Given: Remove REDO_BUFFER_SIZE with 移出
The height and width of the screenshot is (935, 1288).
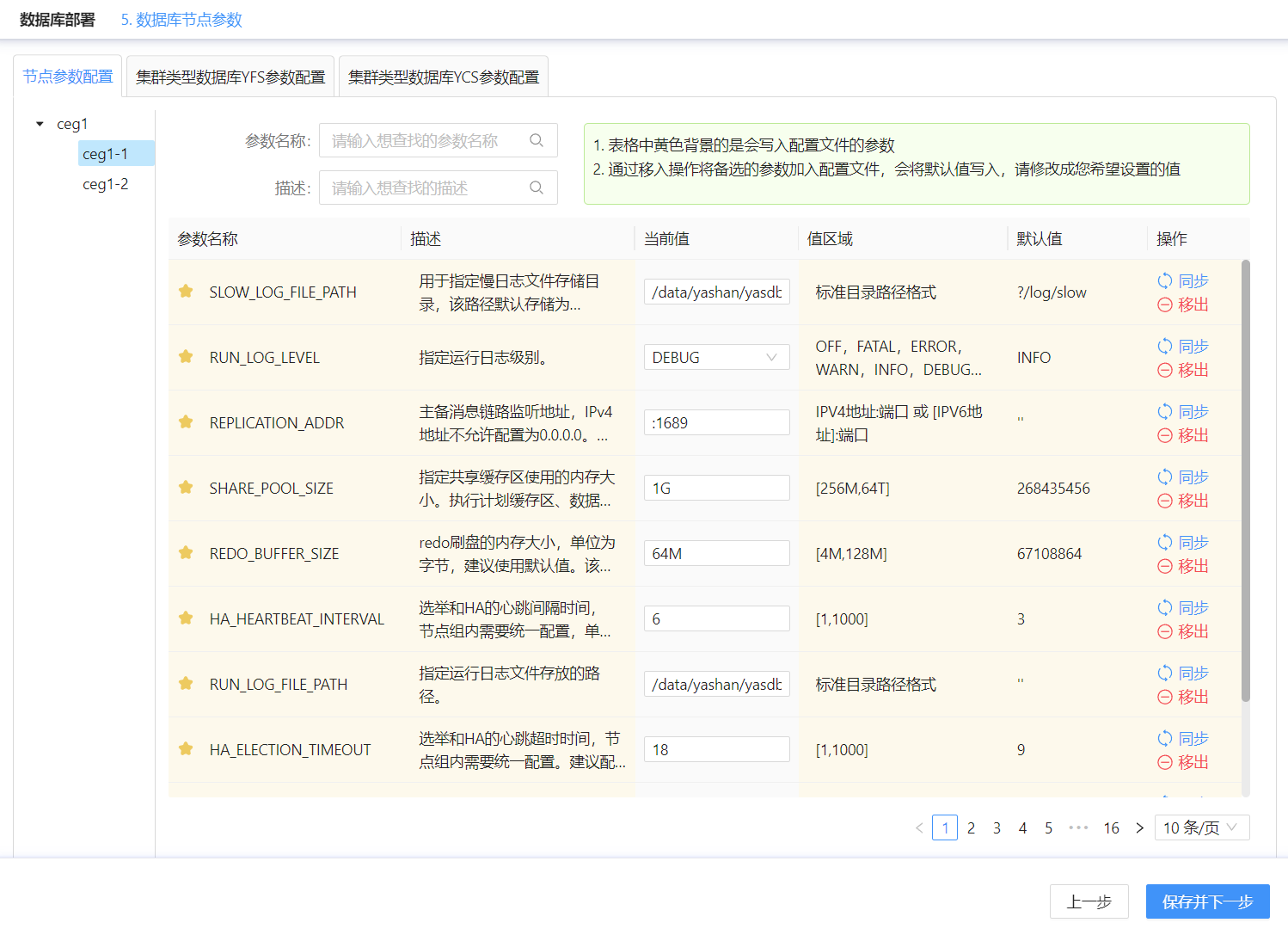Looking at the screenshot, I should click(1183, 566).
